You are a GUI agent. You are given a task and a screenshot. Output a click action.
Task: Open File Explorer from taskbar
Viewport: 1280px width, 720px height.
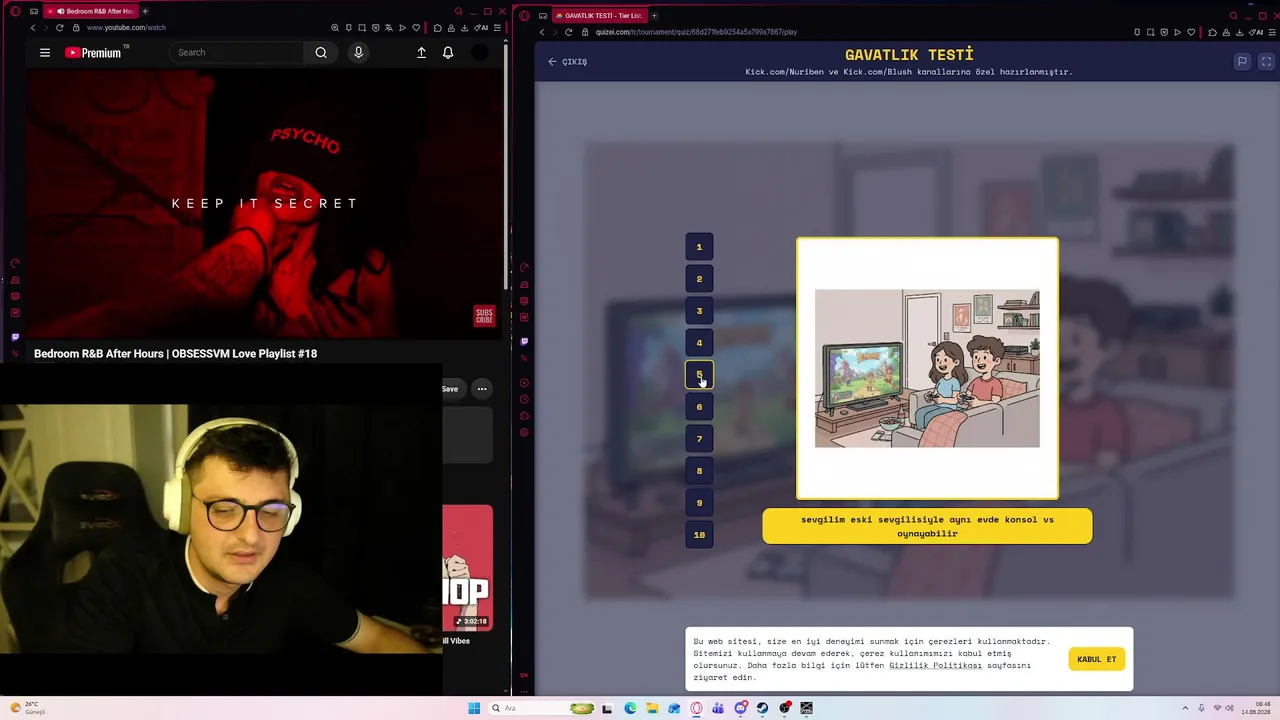pos(652,709)
